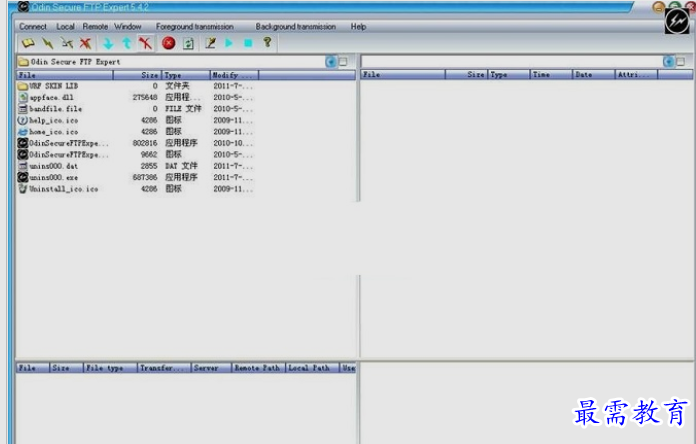The image size is (696, 444).
Task: Click the local path field Odin Secure FTP Expert
Action: coord(170,62)
